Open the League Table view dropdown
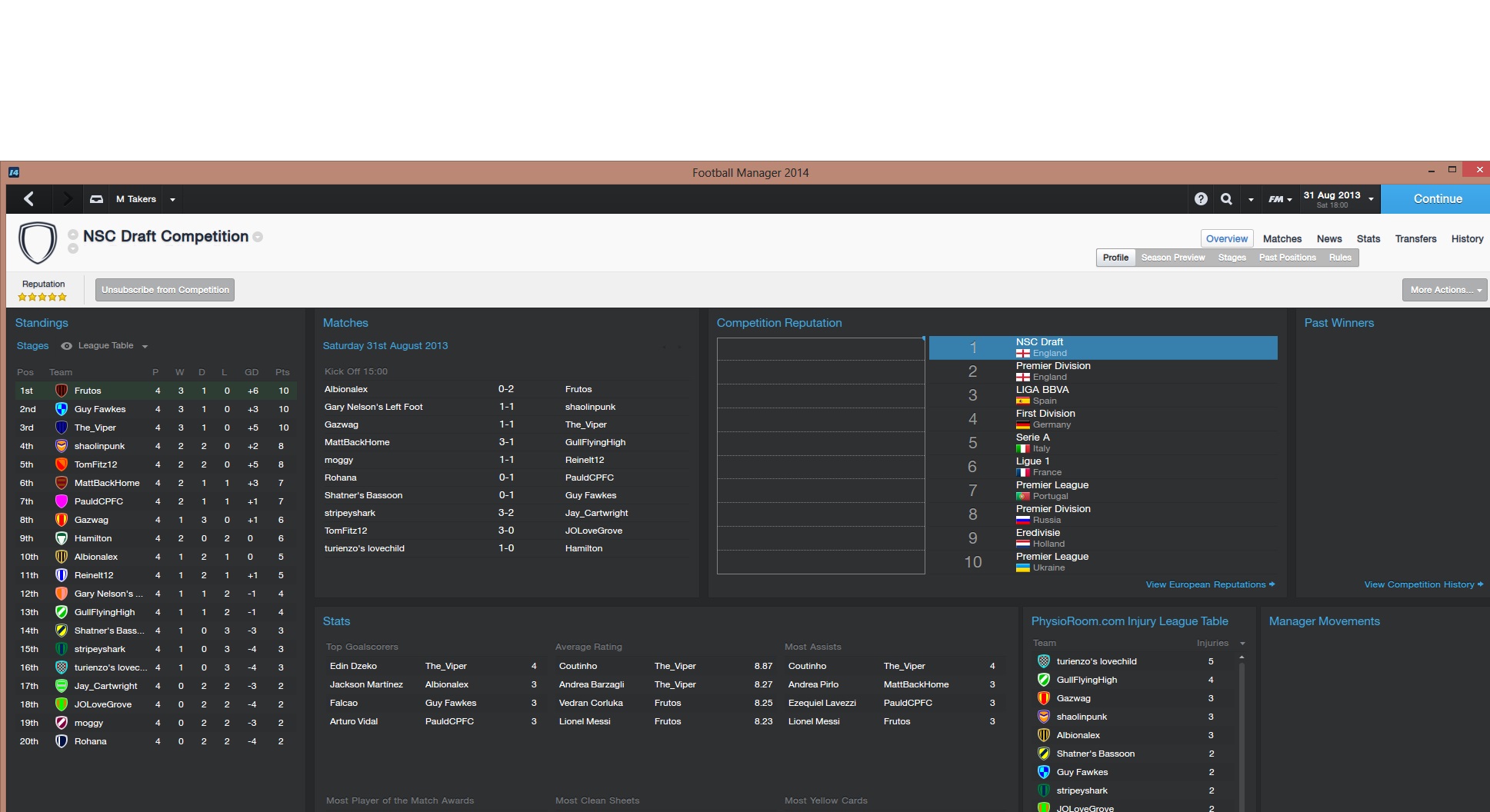1490x812 pixels. pyautogui.click(x=145, y=347)
